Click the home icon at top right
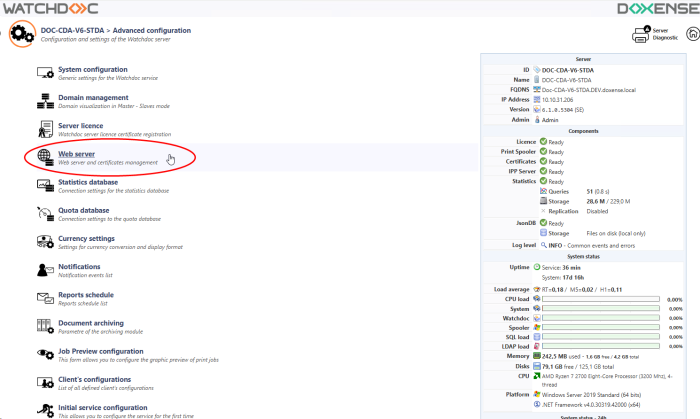 tap(694, 35)
